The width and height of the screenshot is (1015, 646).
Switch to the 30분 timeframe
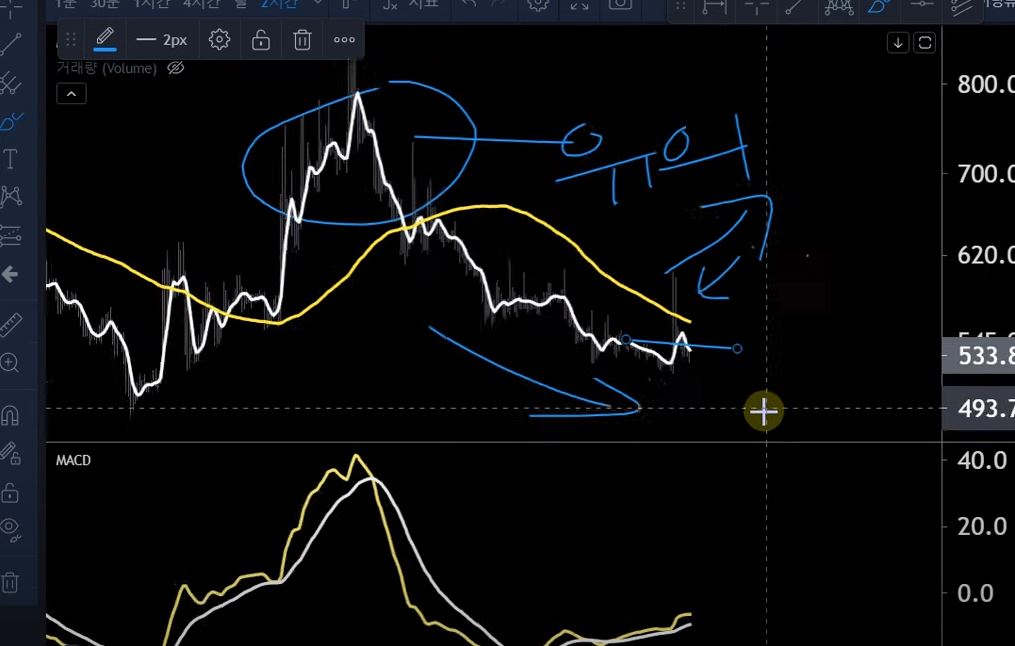click(104, 3)
